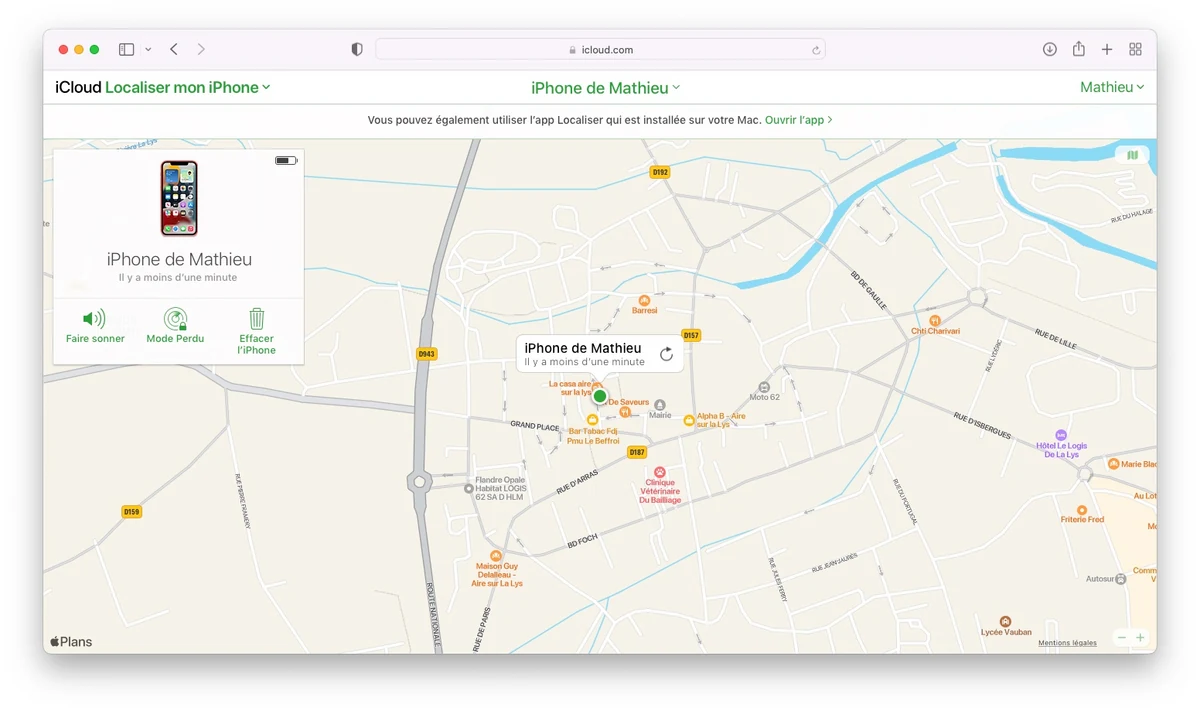Open the Safari privacy report shield
This screenshot has height=711, width=1200.
tap(357, 49)
